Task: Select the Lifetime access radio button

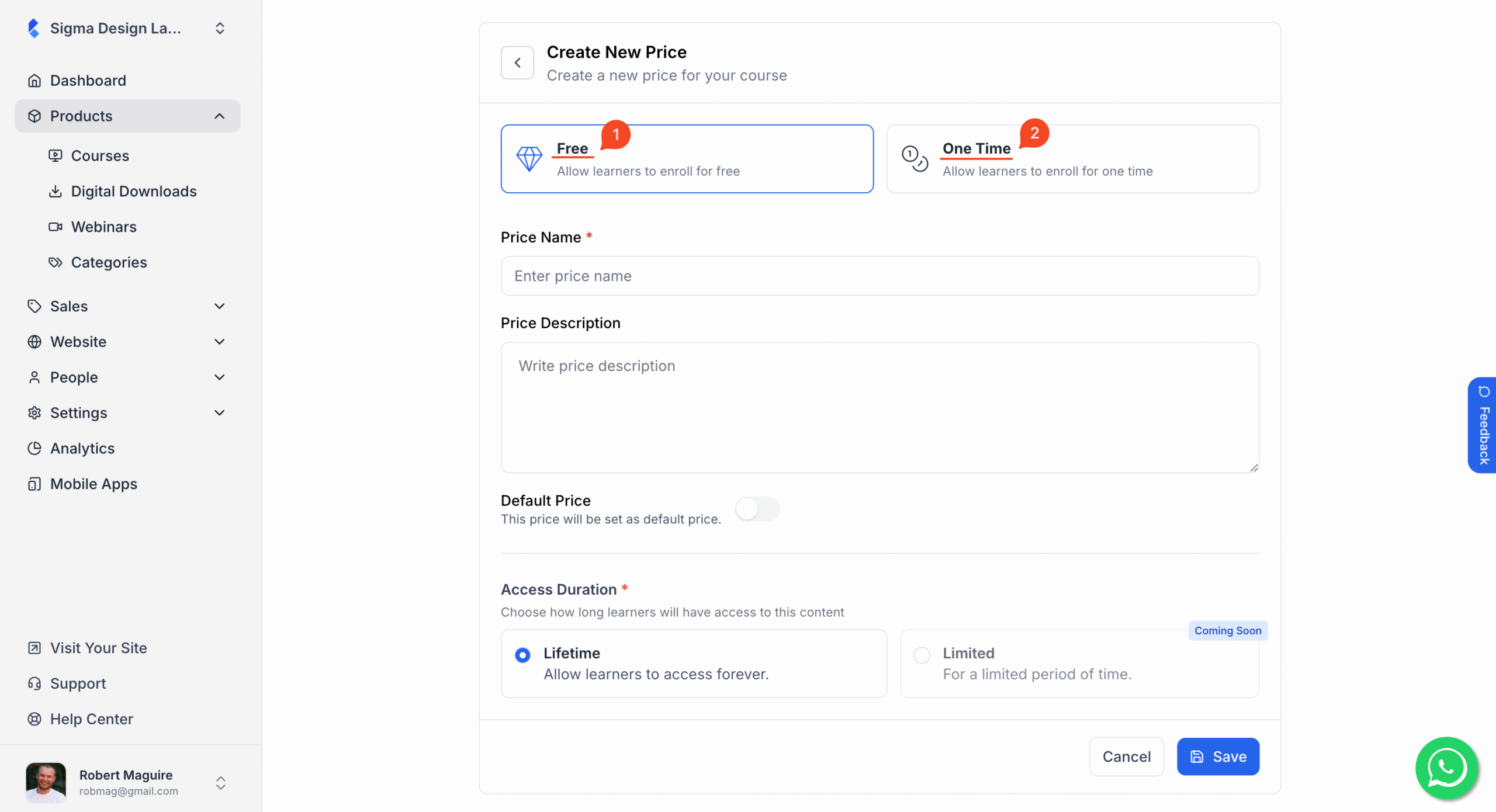Action: (x=523, y=655)
